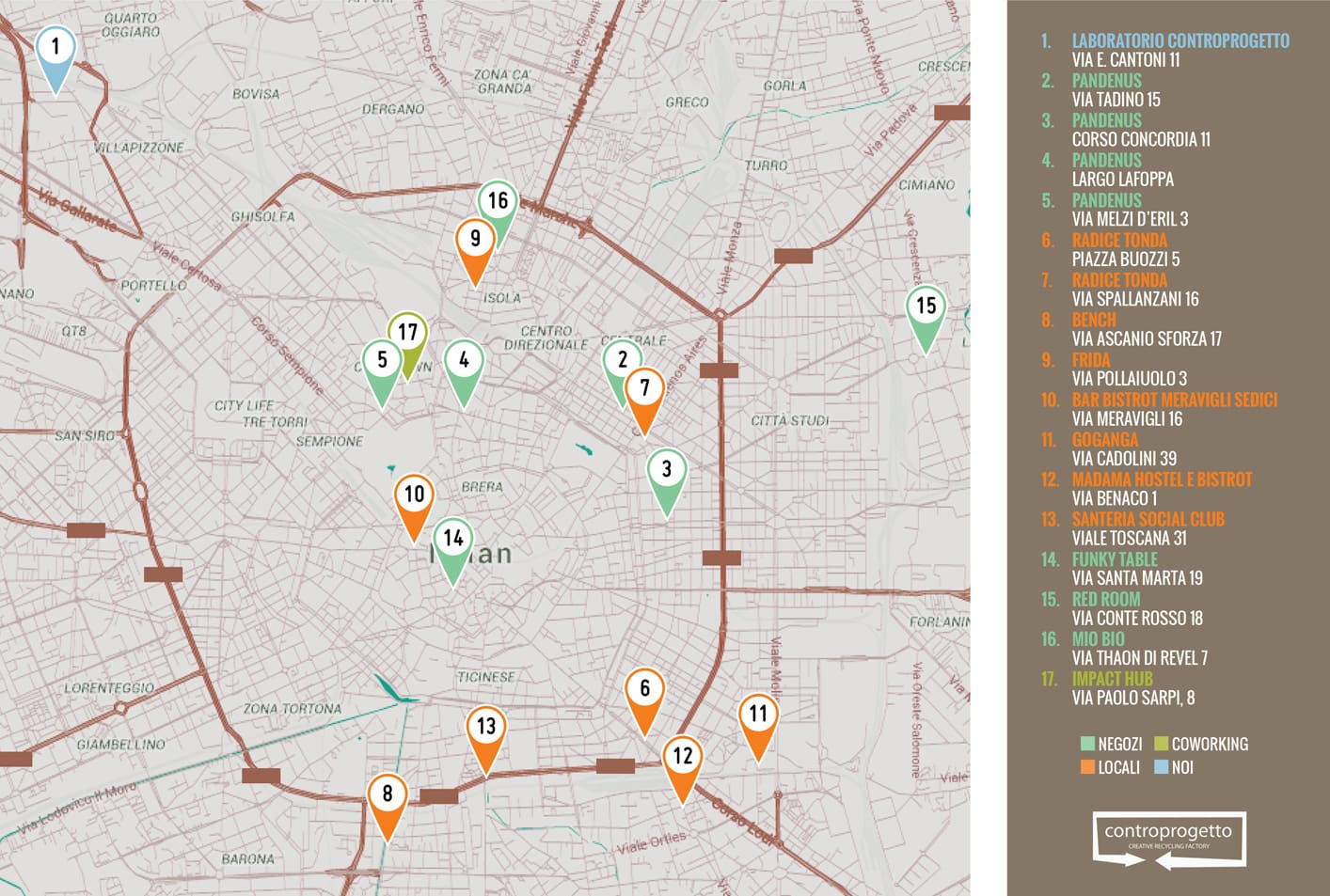Click the "GRECO" district label on the map
The width and height of the screenshot is (1330, 896).
tap(687, 102)
